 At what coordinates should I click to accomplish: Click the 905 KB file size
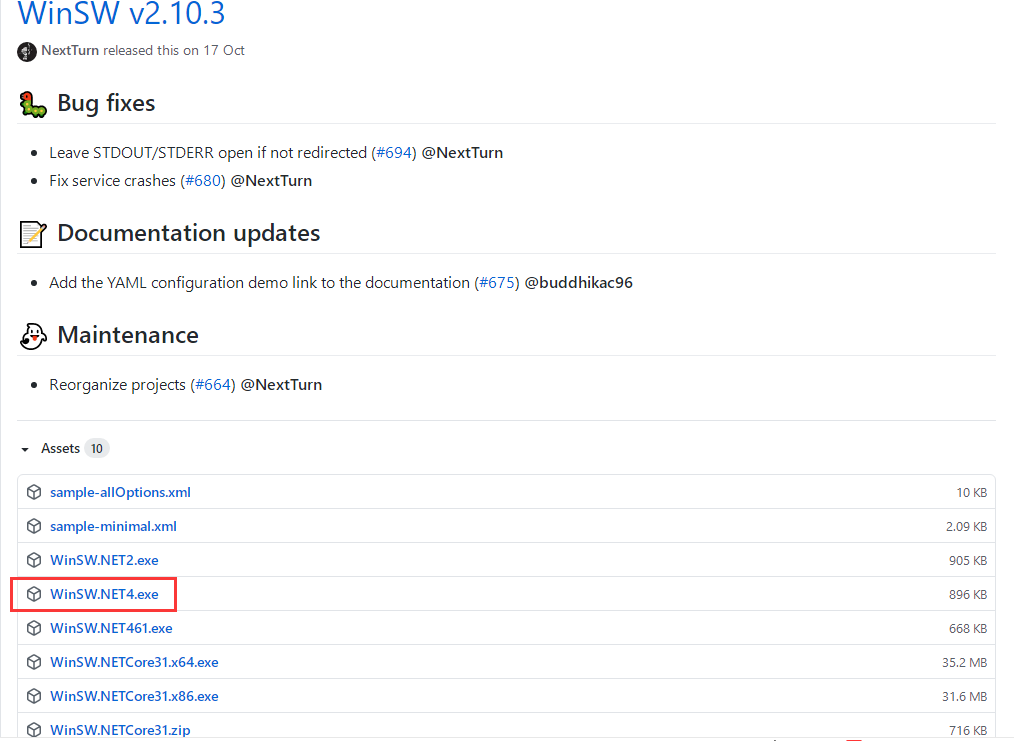[x=968, y=561]
